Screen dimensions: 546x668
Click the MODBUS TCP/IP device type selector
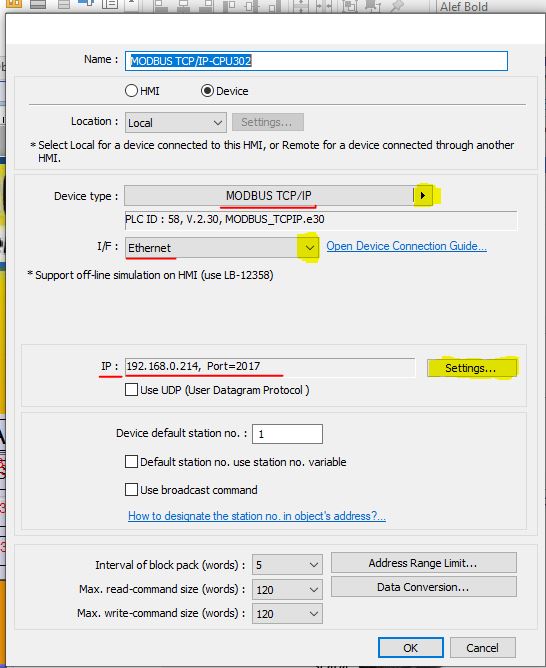[x=269, y=196]
